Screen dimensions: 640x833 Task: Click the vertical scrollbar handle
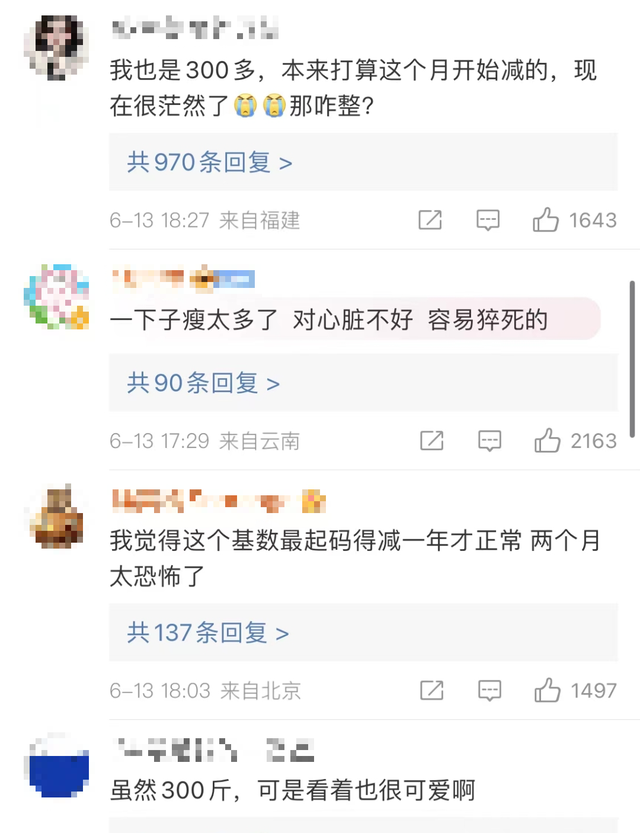click(632, 359)
